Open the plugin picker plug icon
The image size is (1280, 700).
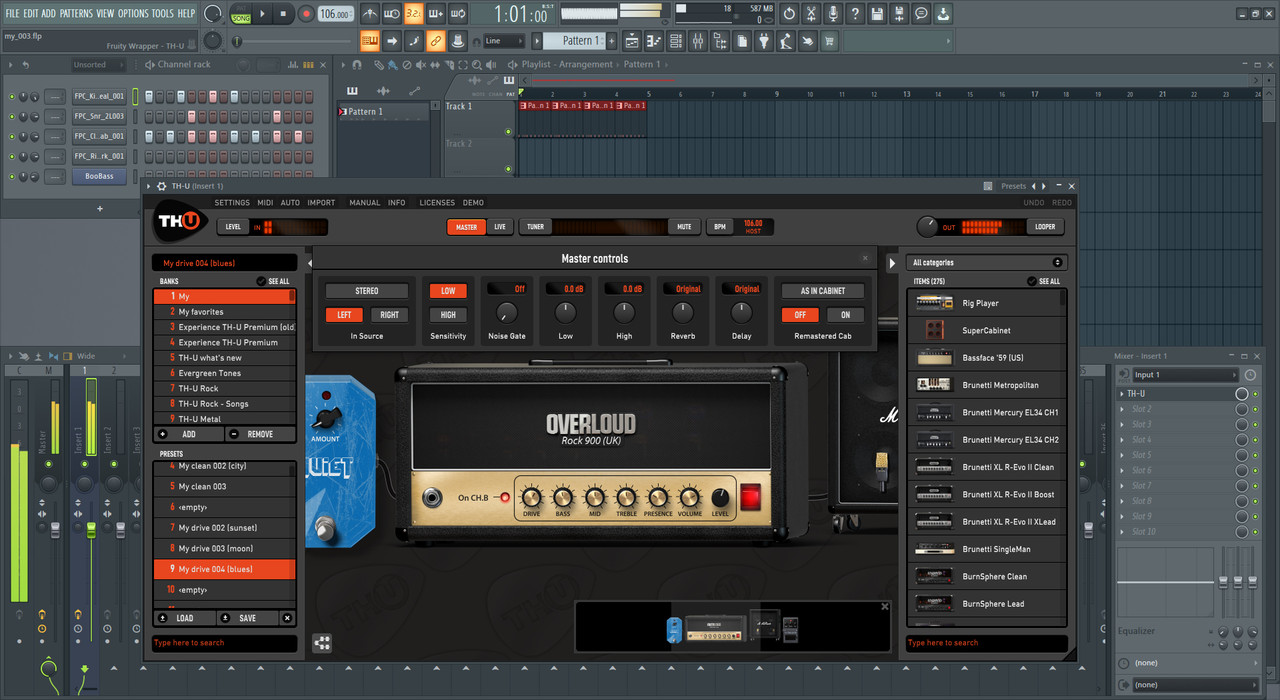click(764, 41)
